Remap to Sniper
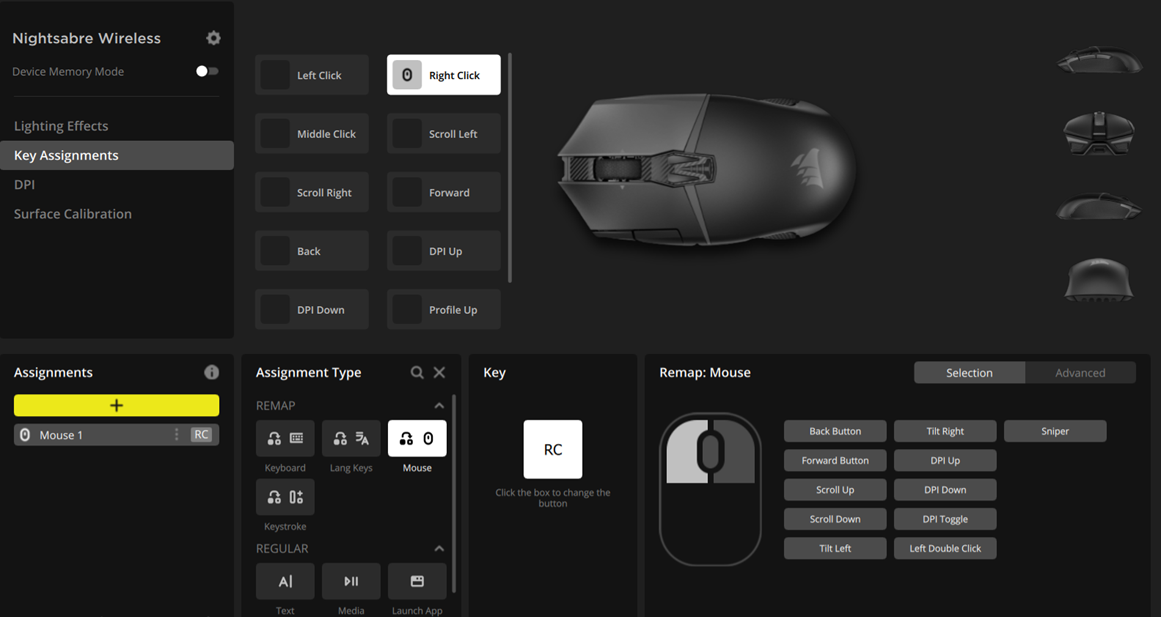The height and width of the screenshot is (617, 1161). [x=1055, y=431]
